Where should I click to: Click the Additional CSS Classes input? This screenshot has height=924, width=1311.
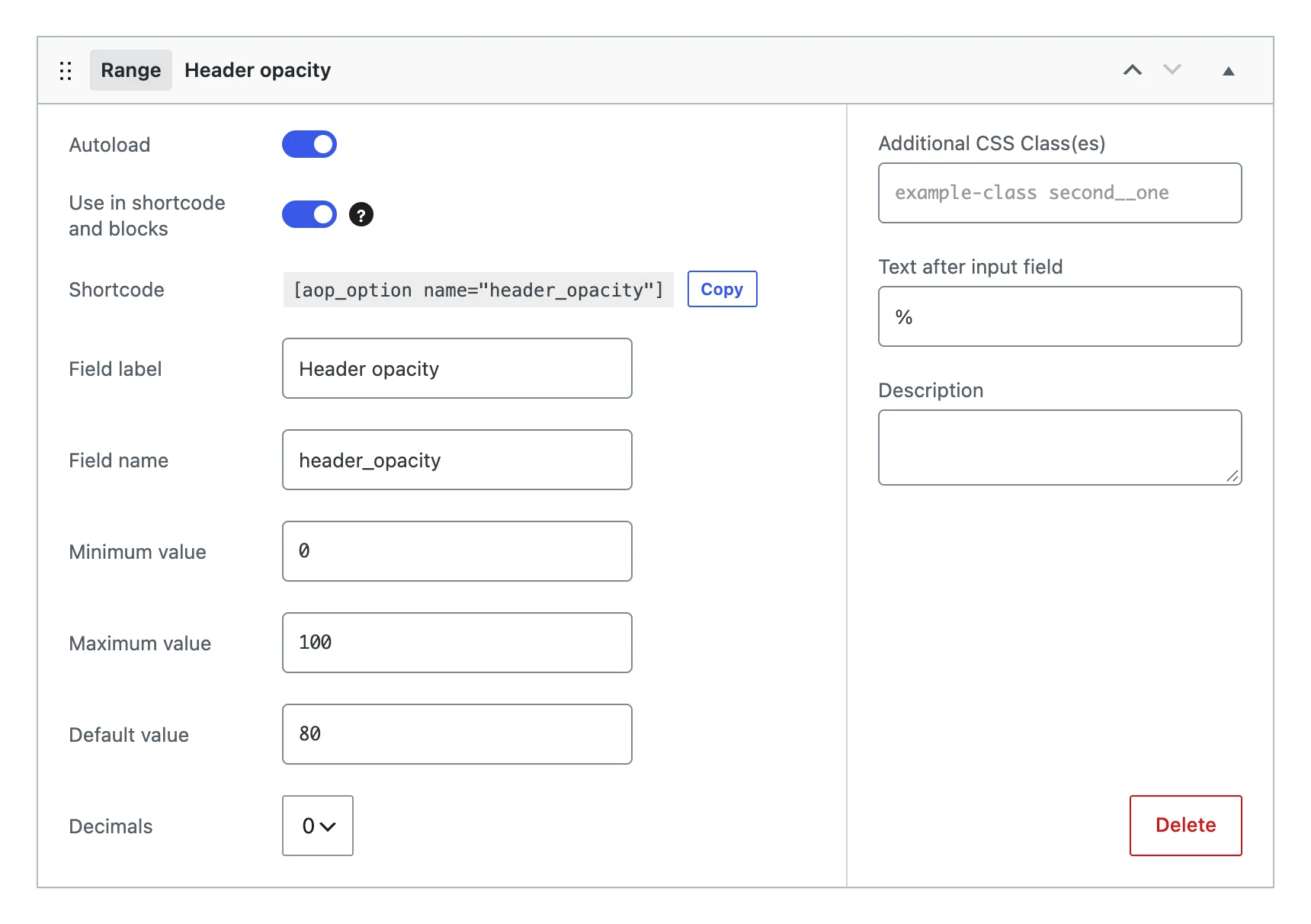[x=1060, y=193]
